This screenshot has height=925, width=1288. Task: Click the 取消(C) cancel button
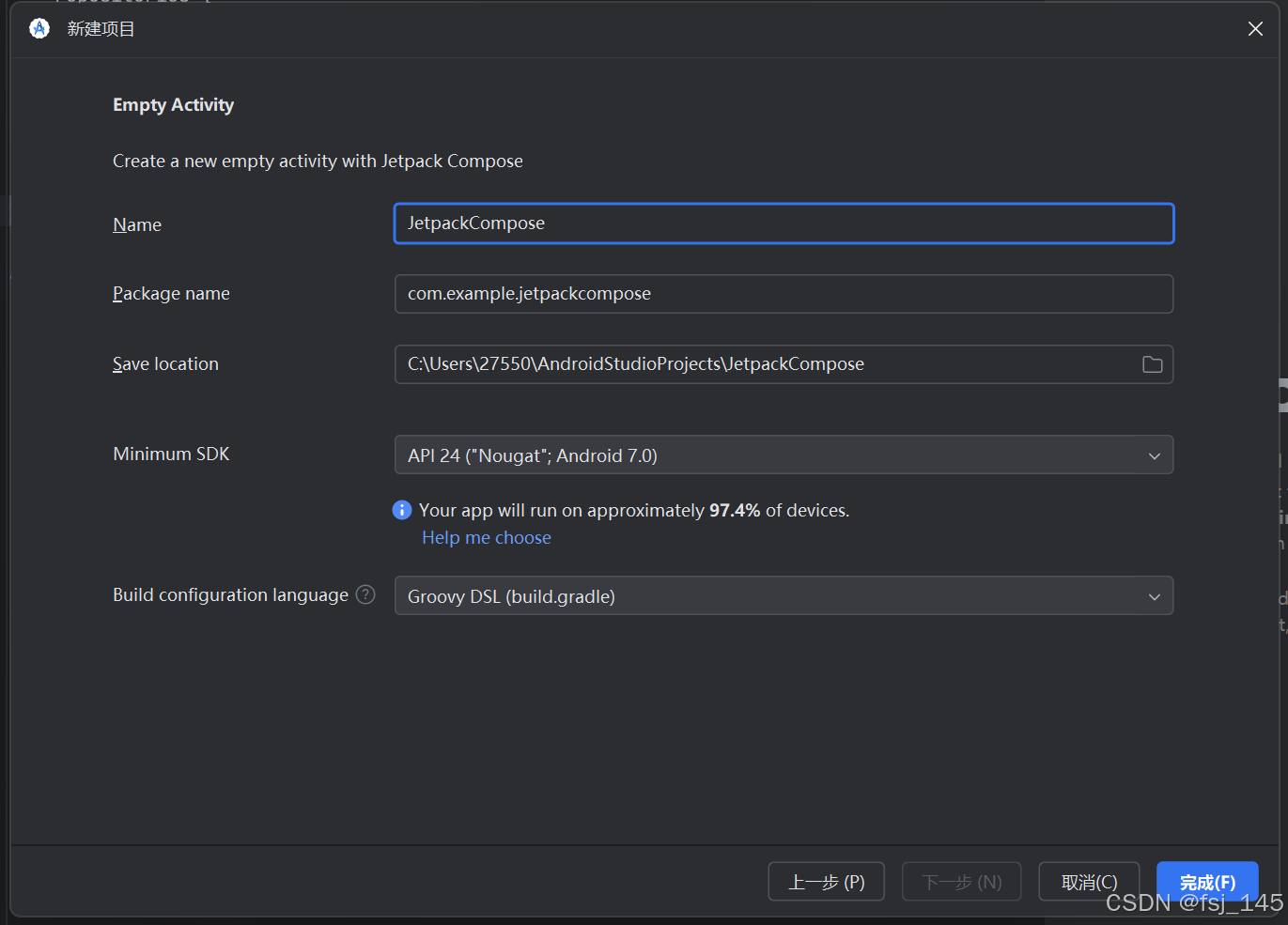[1088, 881]
